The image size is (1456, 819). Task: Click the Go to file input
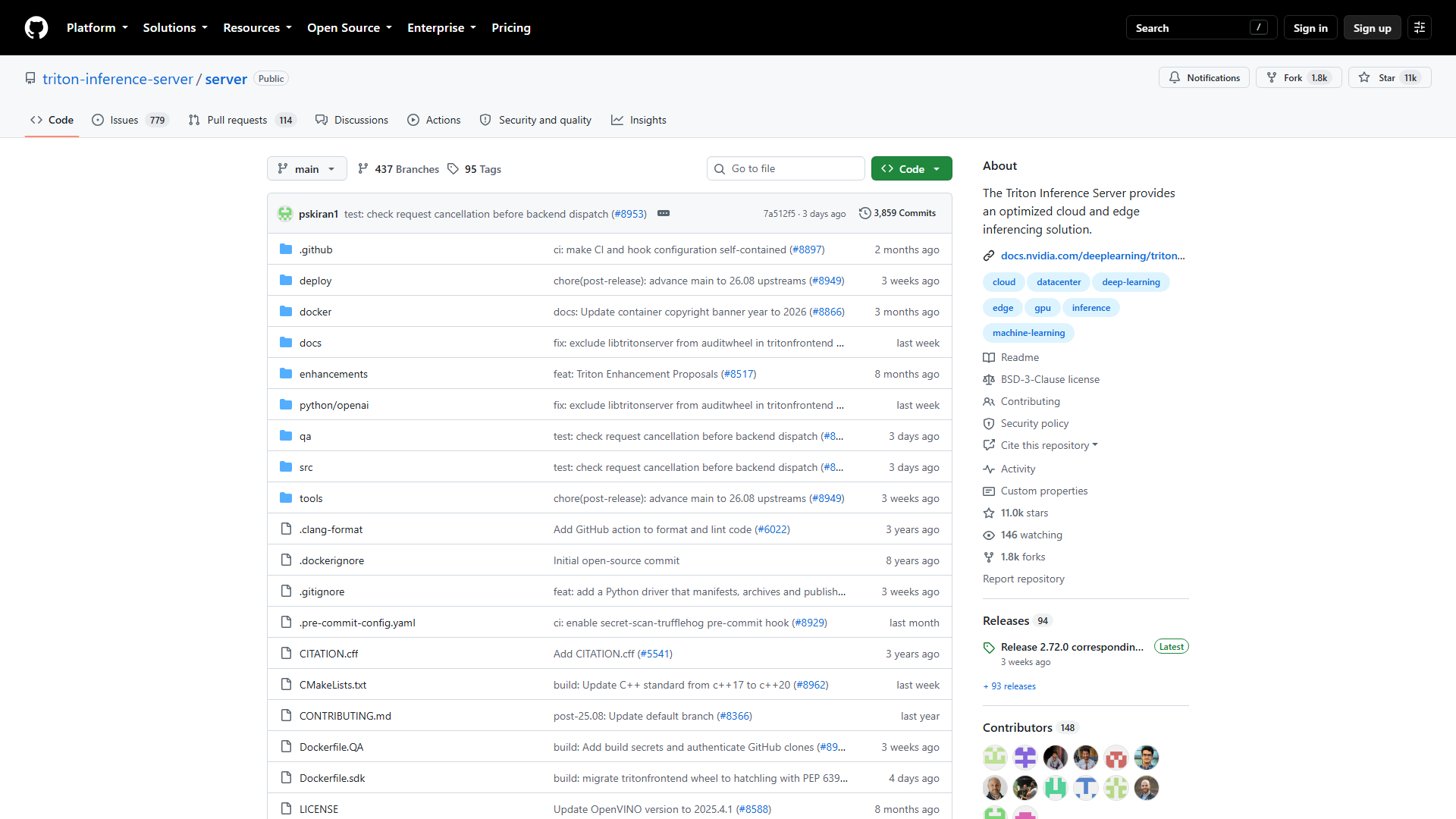(786, 169)
